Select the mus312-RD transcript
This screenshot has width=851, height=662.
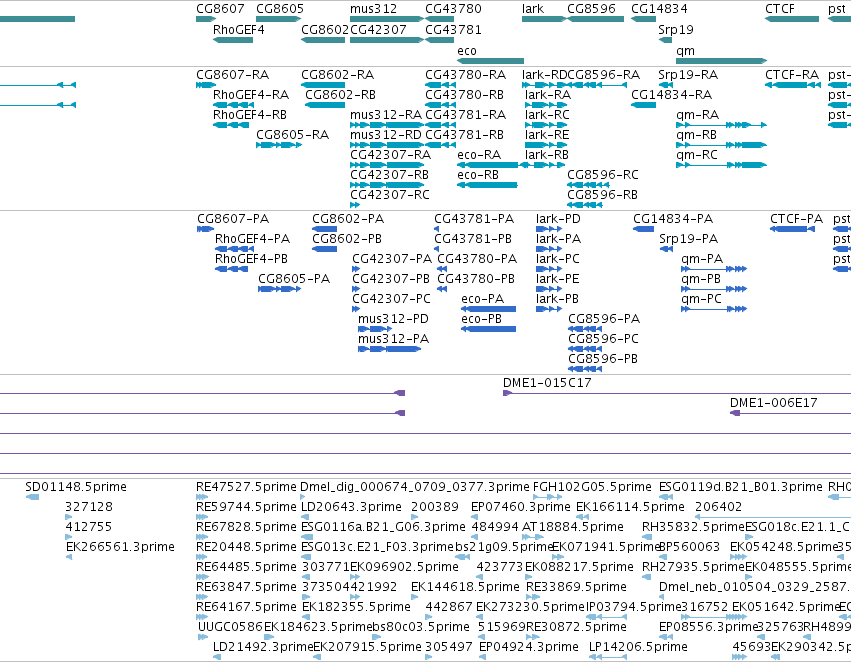tap(386, 145)
